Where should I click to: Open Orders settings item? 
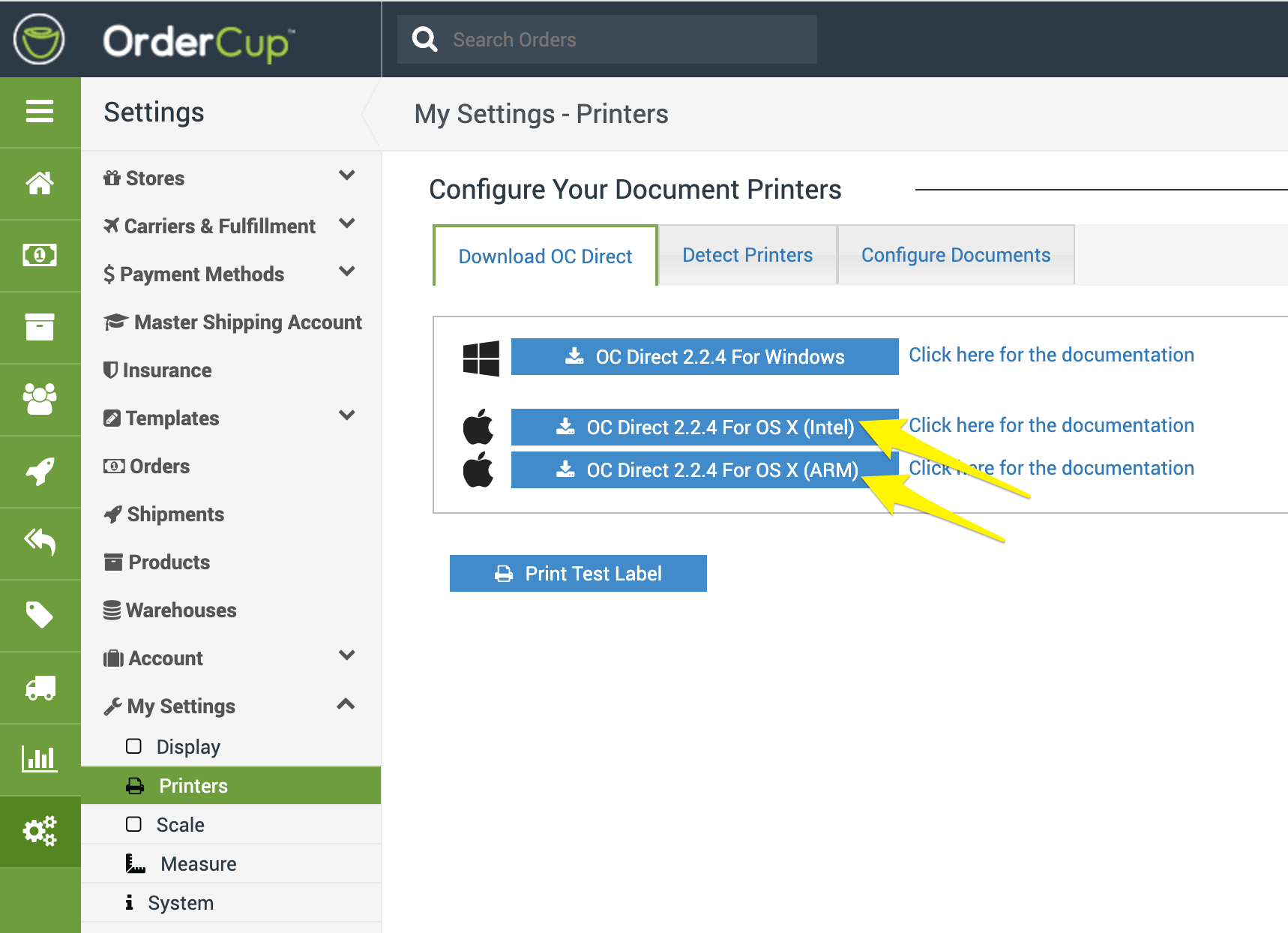click(x=146, y=466)
